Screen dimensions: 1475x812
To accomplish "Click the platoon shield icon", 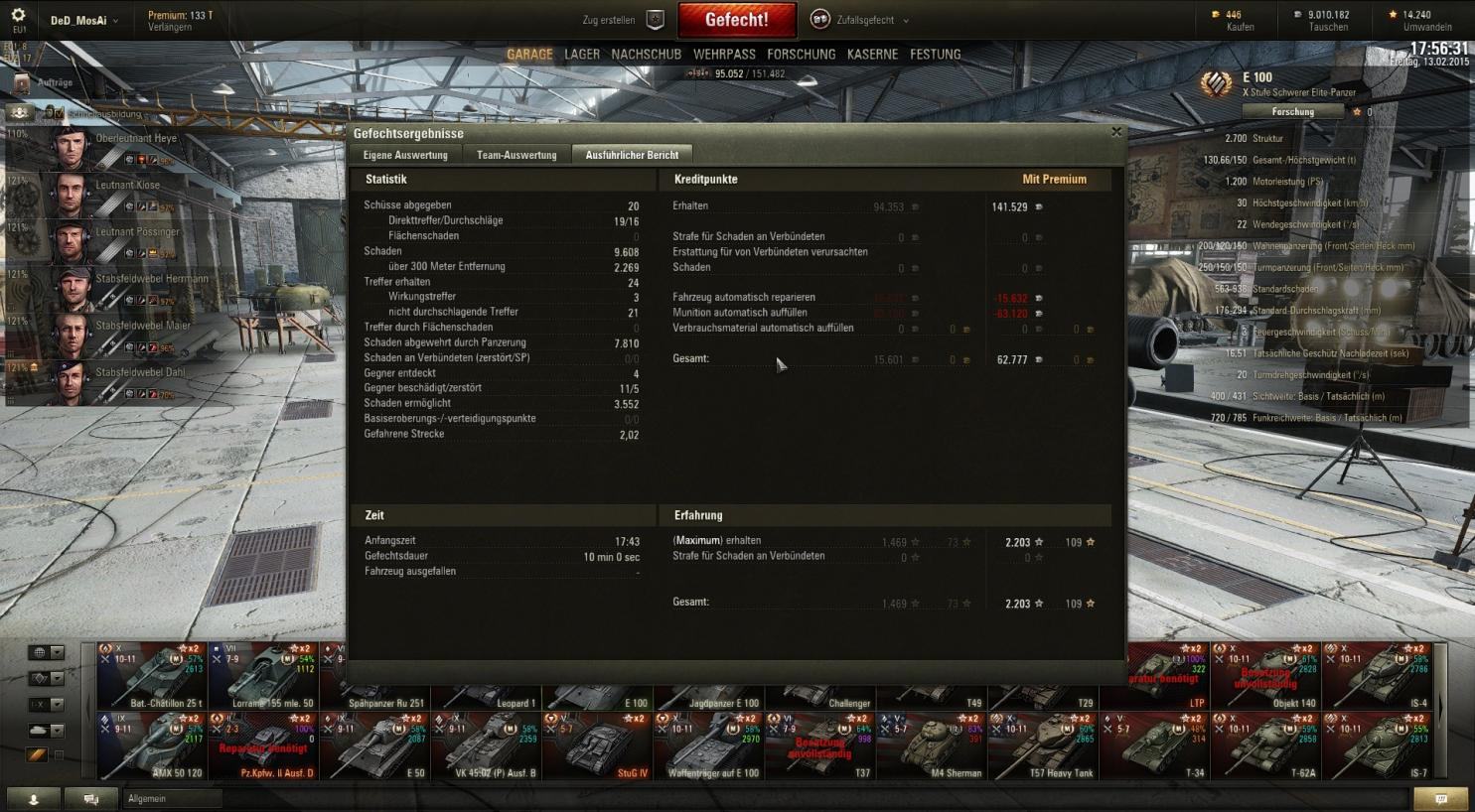I will coord(656,20).
